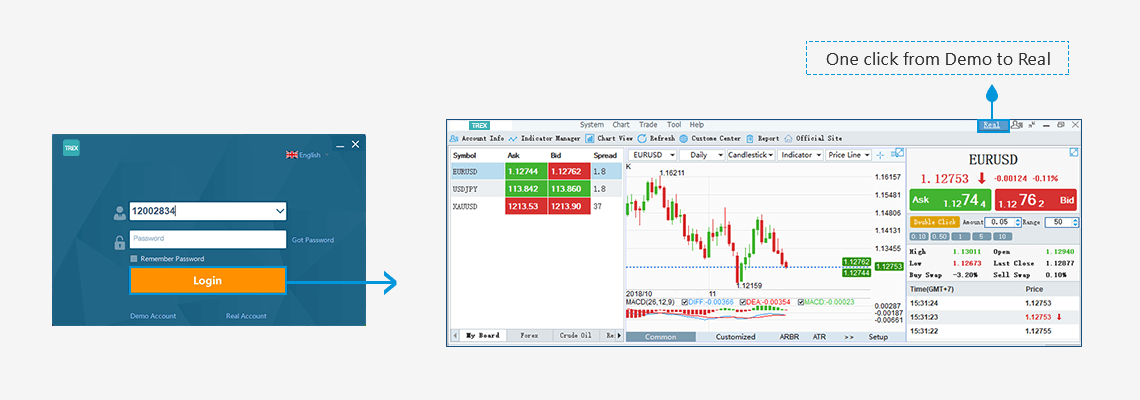Open the Price Line dropdown
This screenshot has width=1140, height=400.
point(848,155)
